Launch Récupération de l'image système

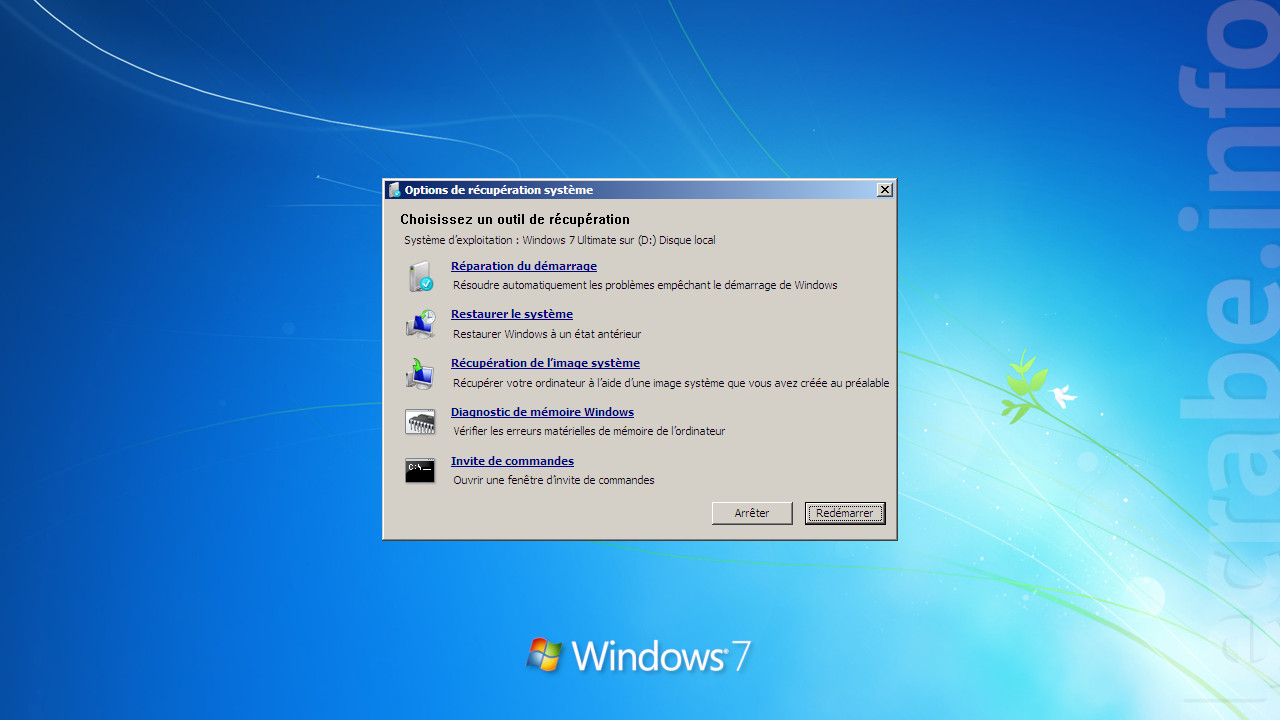click(x=545, y=363)
